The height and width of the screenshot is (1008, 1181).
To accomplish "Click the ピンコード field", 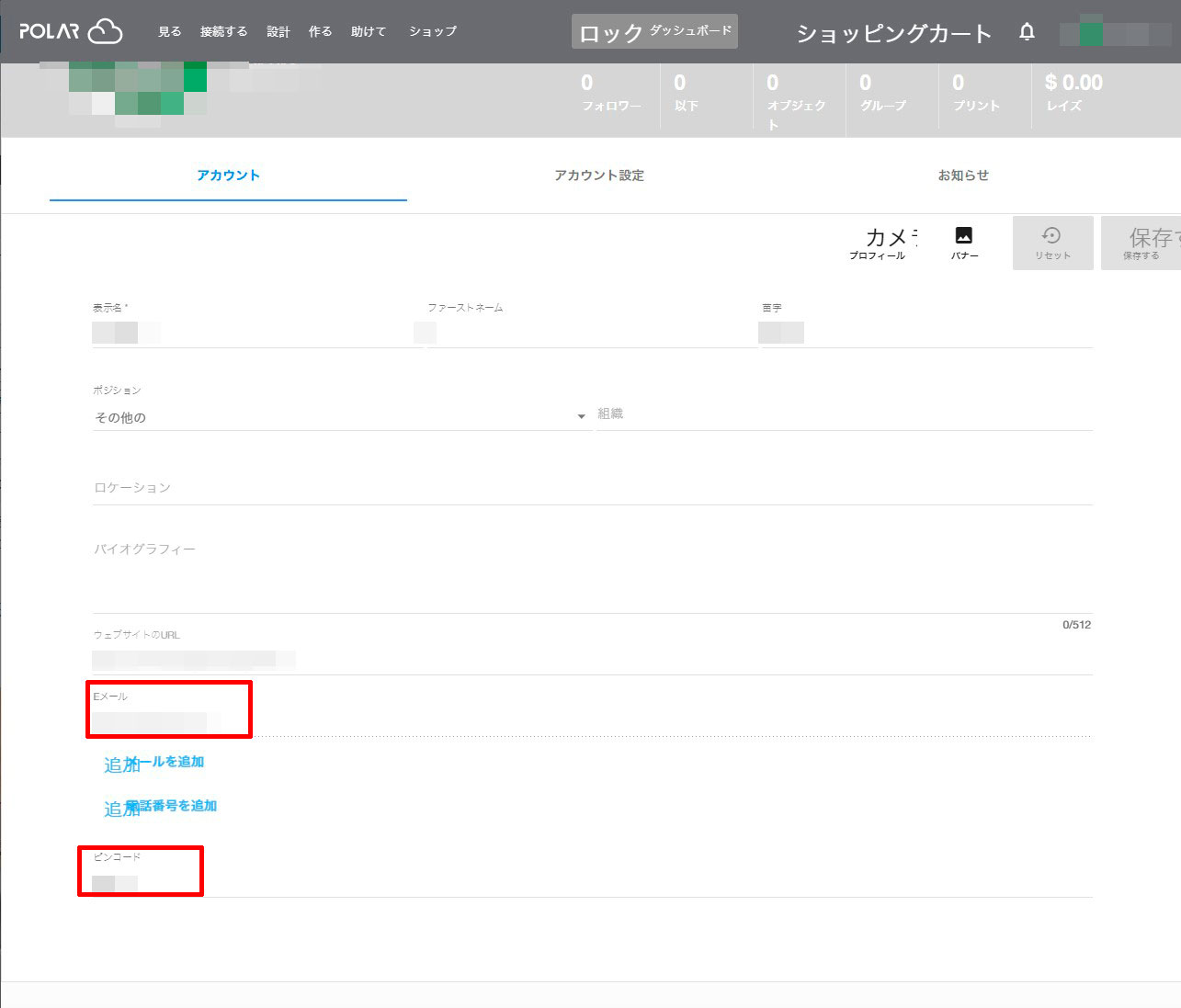I will tap(592, 883).
